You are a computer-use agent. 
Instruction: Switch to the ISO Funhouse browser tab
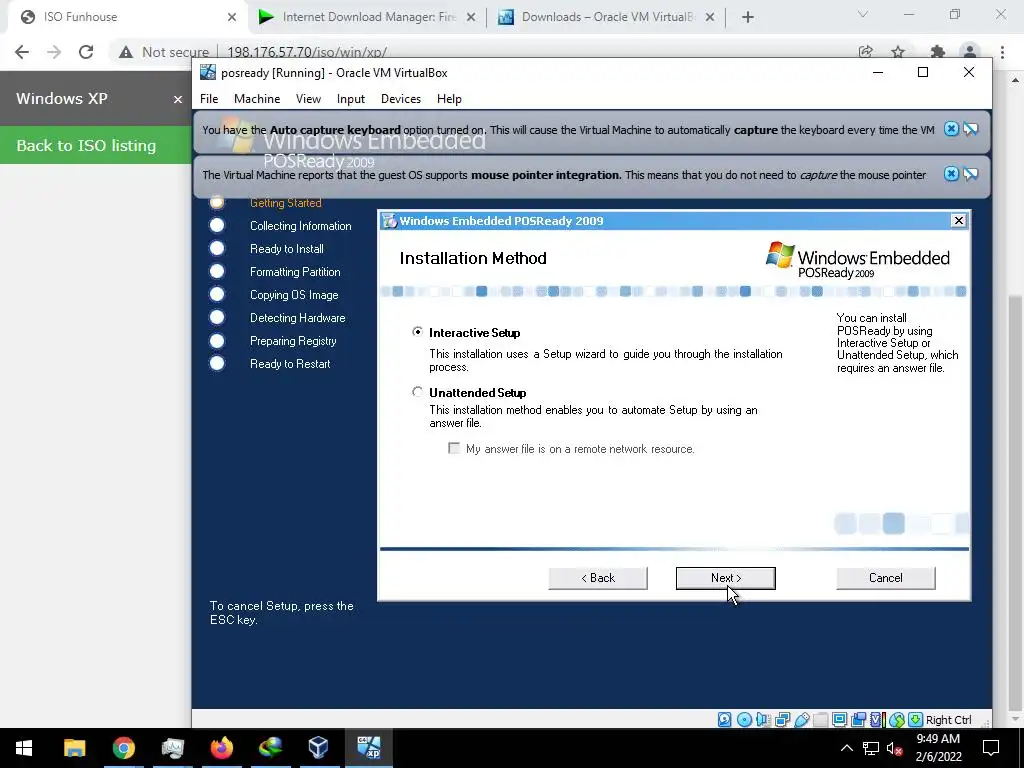(x=127, y=17)
